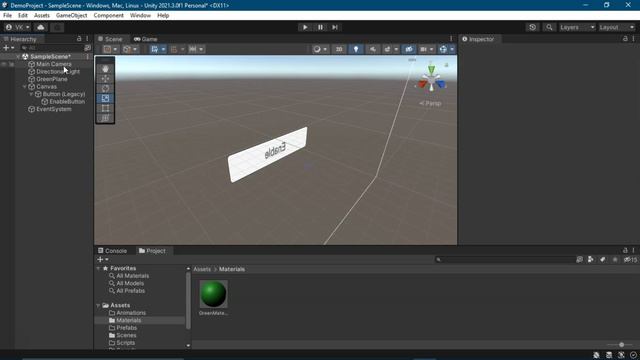
Task: Select the Hand view tool
Action: [105, 69]
